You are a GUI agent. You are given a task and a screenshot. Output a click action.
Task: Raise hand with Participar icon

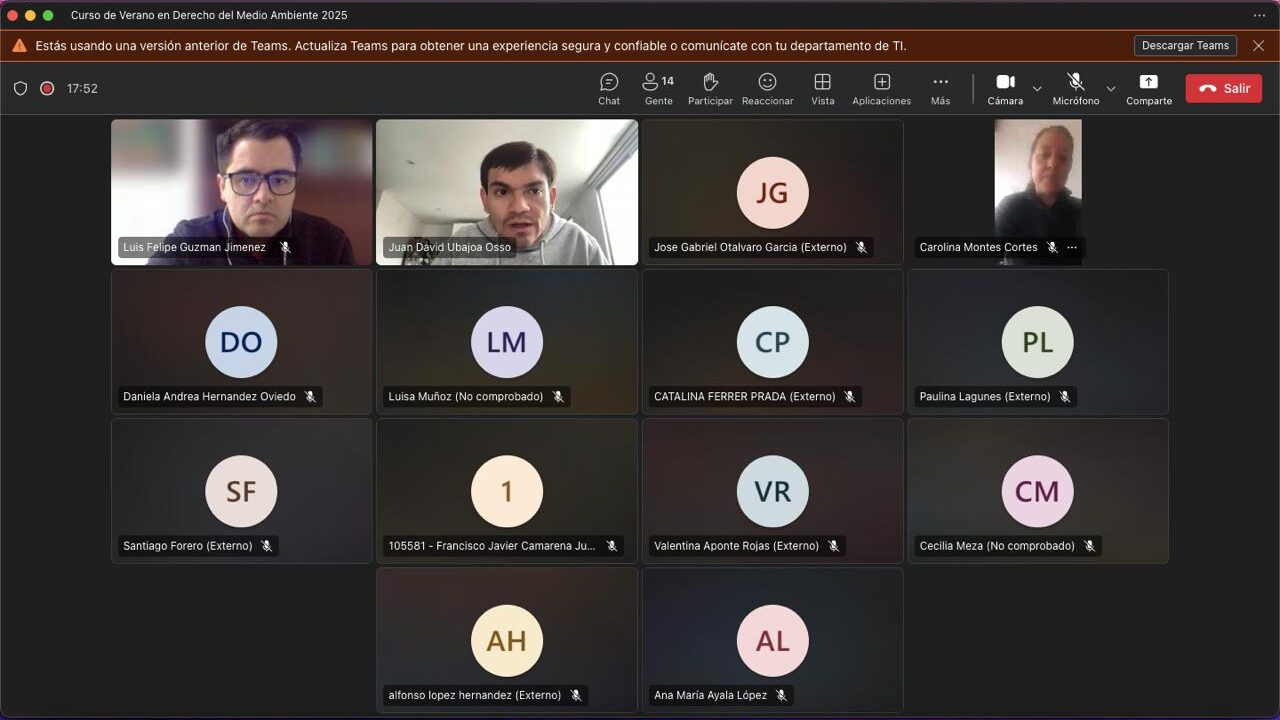(710, 88)
